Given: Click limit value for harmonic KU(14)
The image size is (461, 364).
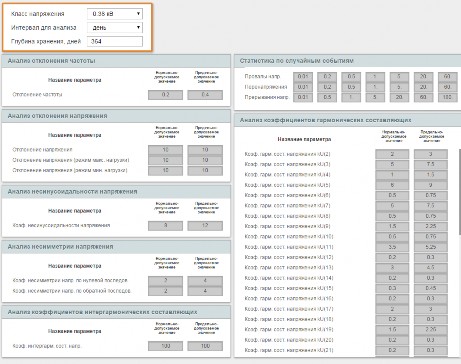Looking at the screenshot, I should pyautogui.click(x=431, y=278).
